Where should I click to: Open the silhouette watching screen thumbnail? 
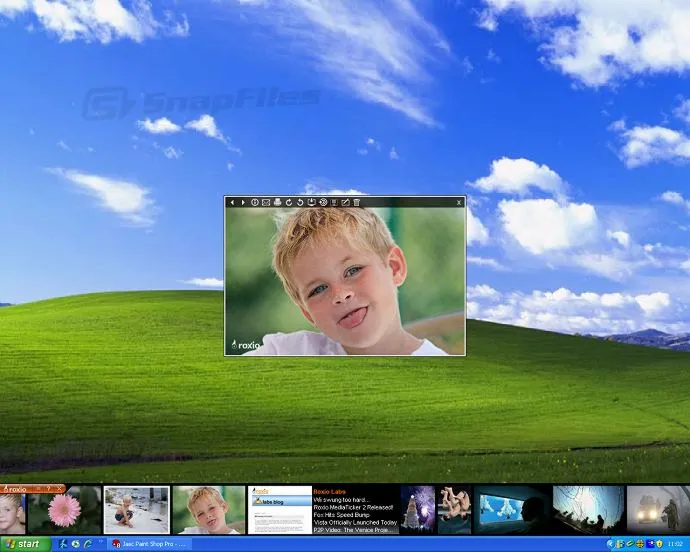point(512,510)
